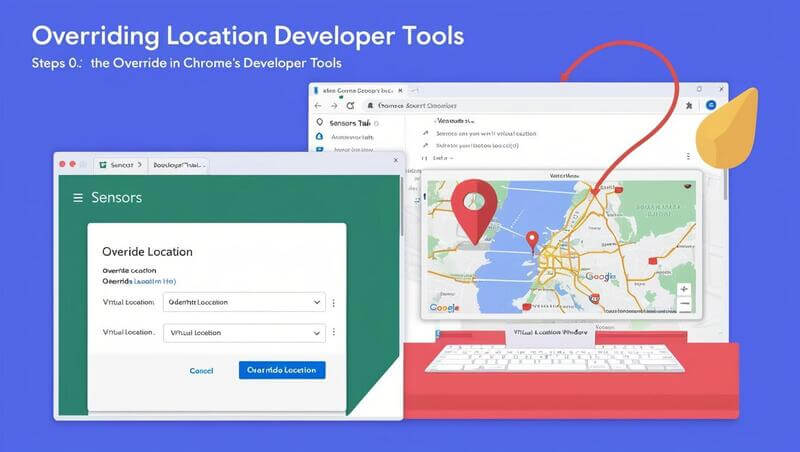Click the large red map pin
Viewport: 800px width, 452px height.
474,211
